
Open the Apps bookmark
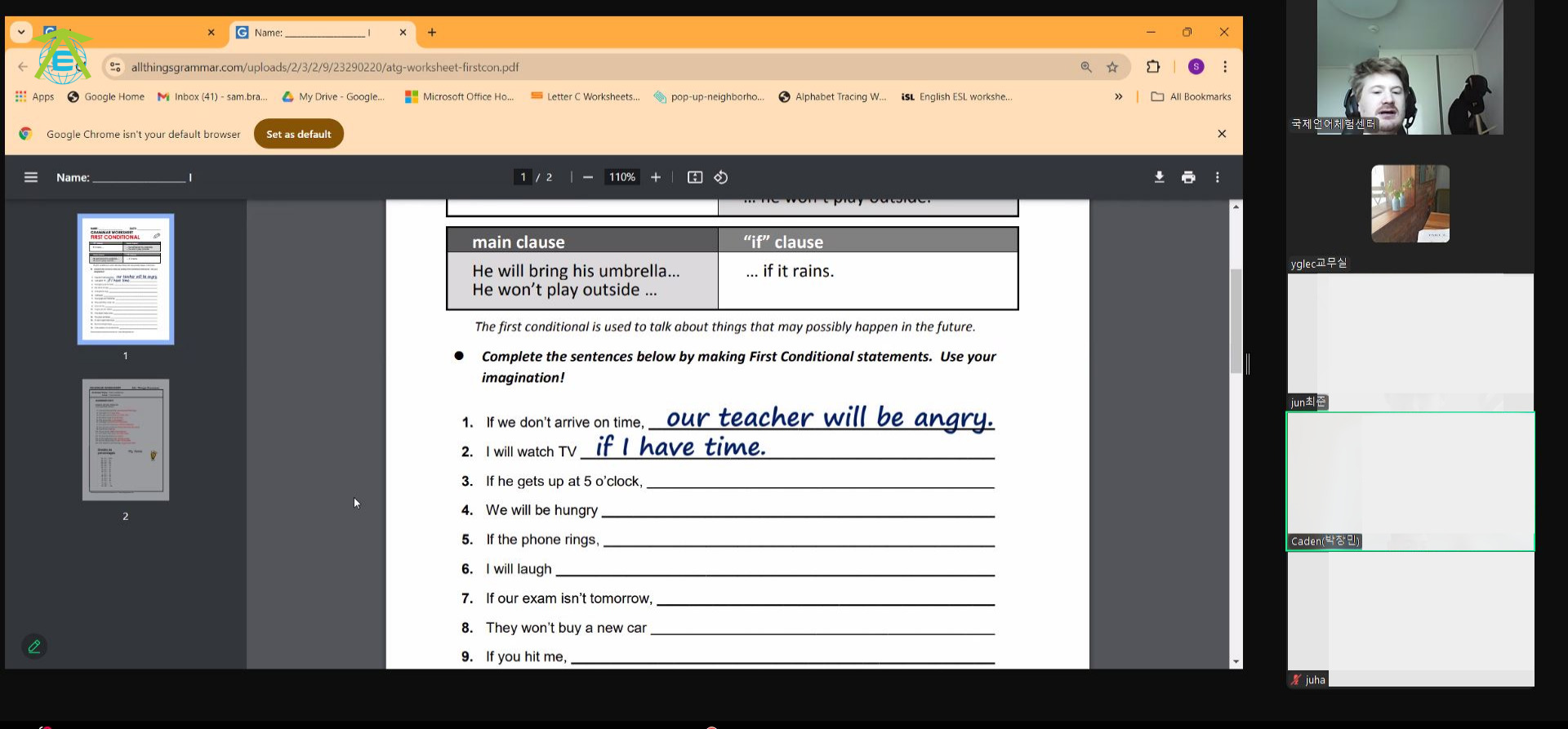point(34,96)
